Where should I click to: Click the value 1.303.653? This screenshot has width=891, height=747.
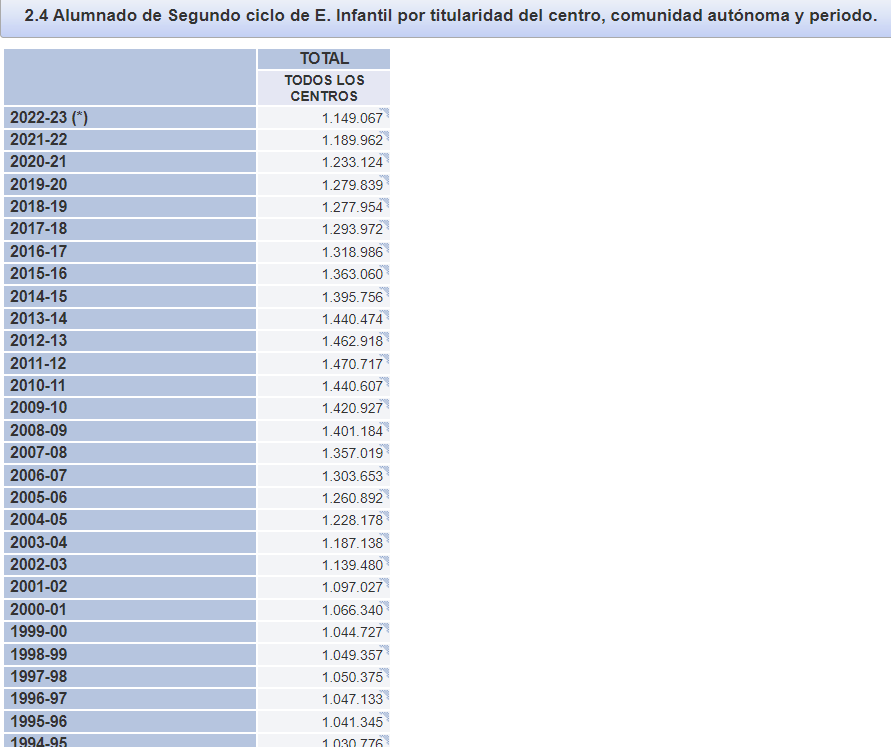[353, 476]
